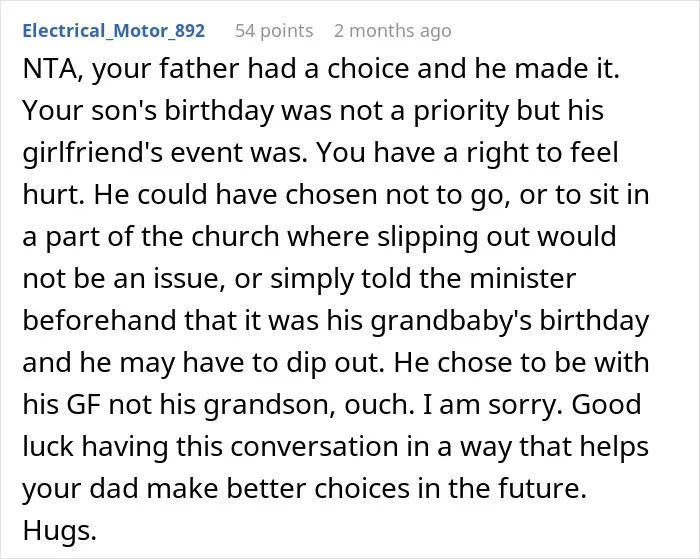Click the phrase "dip out" in the comment
This screenshot has height=559, width=700.
335,363
